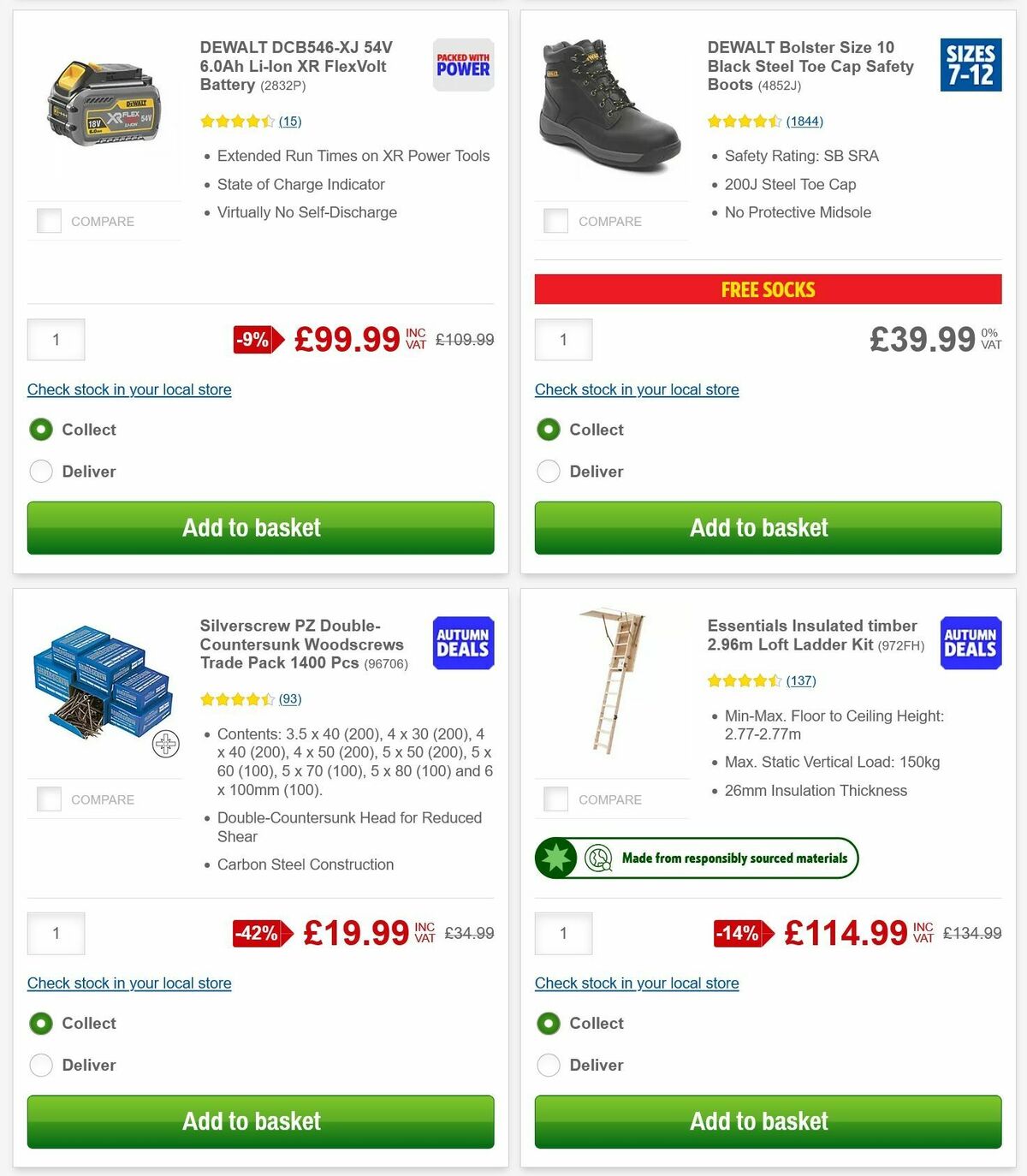This screenshot has width=1027, height=1176.
Task: Open the DEWALT Bolster safety boots product page
Action: [810, 66]
